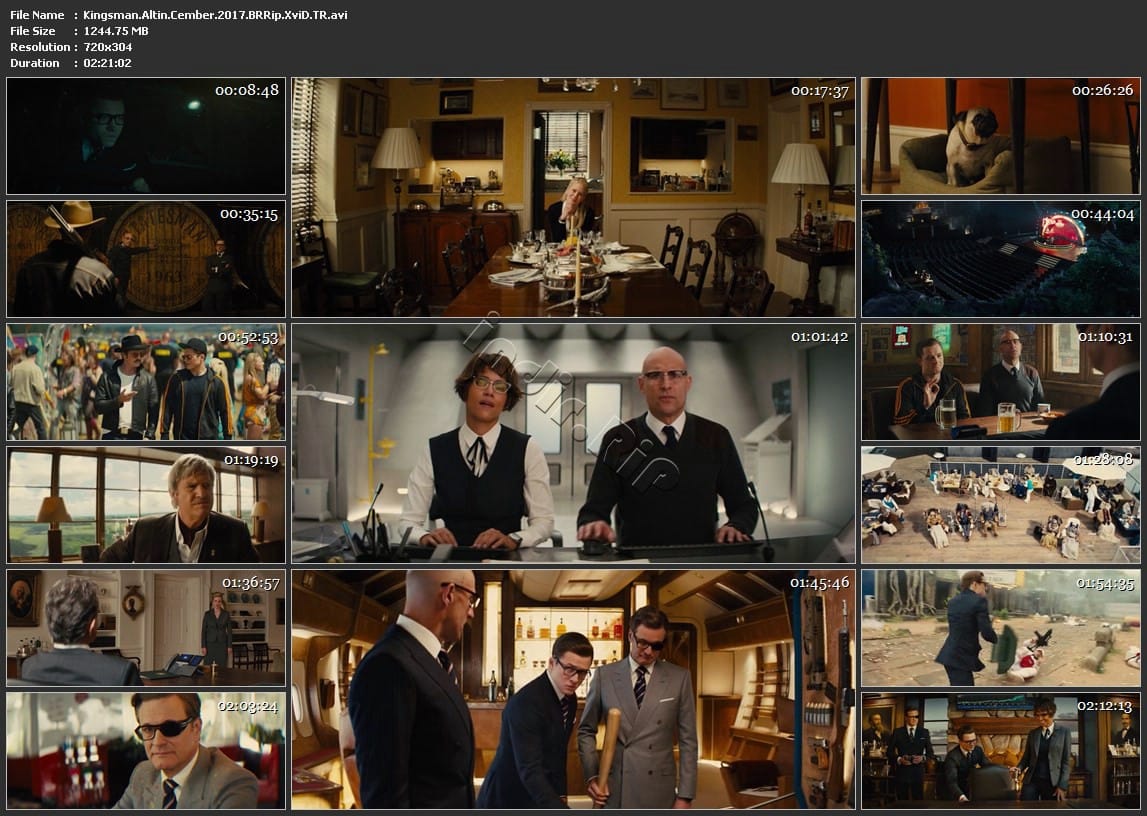Select the sunglasses man frame at 02:03:24

[146, 750]
